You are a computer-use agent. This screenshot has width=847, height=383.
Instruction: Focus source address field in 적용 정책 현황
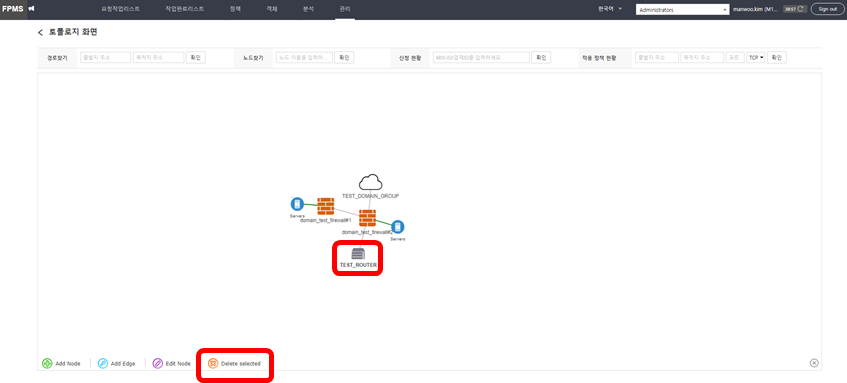(656, 57)
